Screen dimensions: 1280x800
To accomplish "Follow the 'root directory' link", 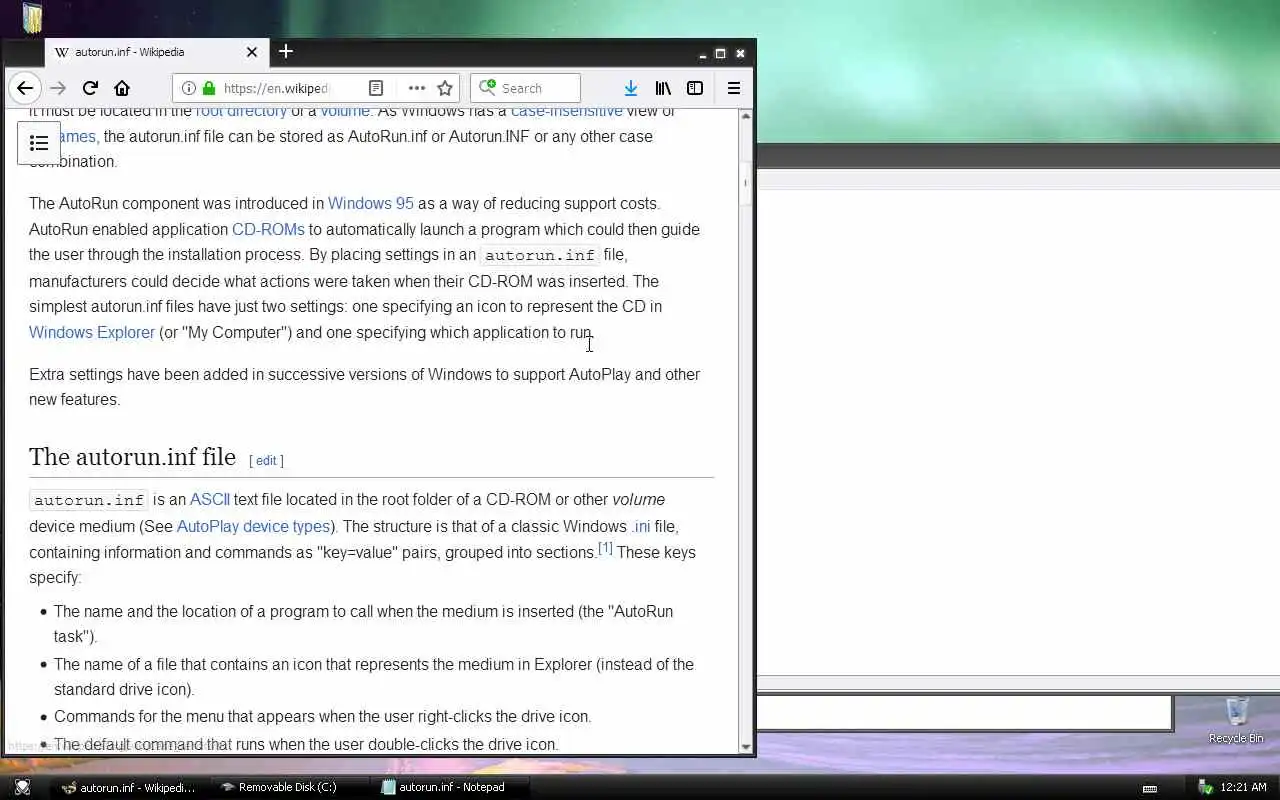I will (x=241, y=111).
